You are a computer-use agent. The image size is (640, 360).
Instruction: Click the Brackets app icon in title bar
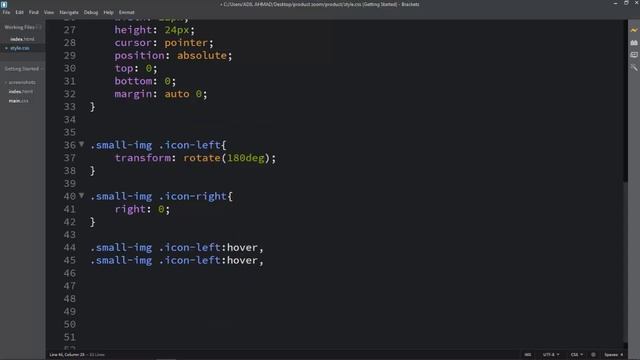[4, 4]
